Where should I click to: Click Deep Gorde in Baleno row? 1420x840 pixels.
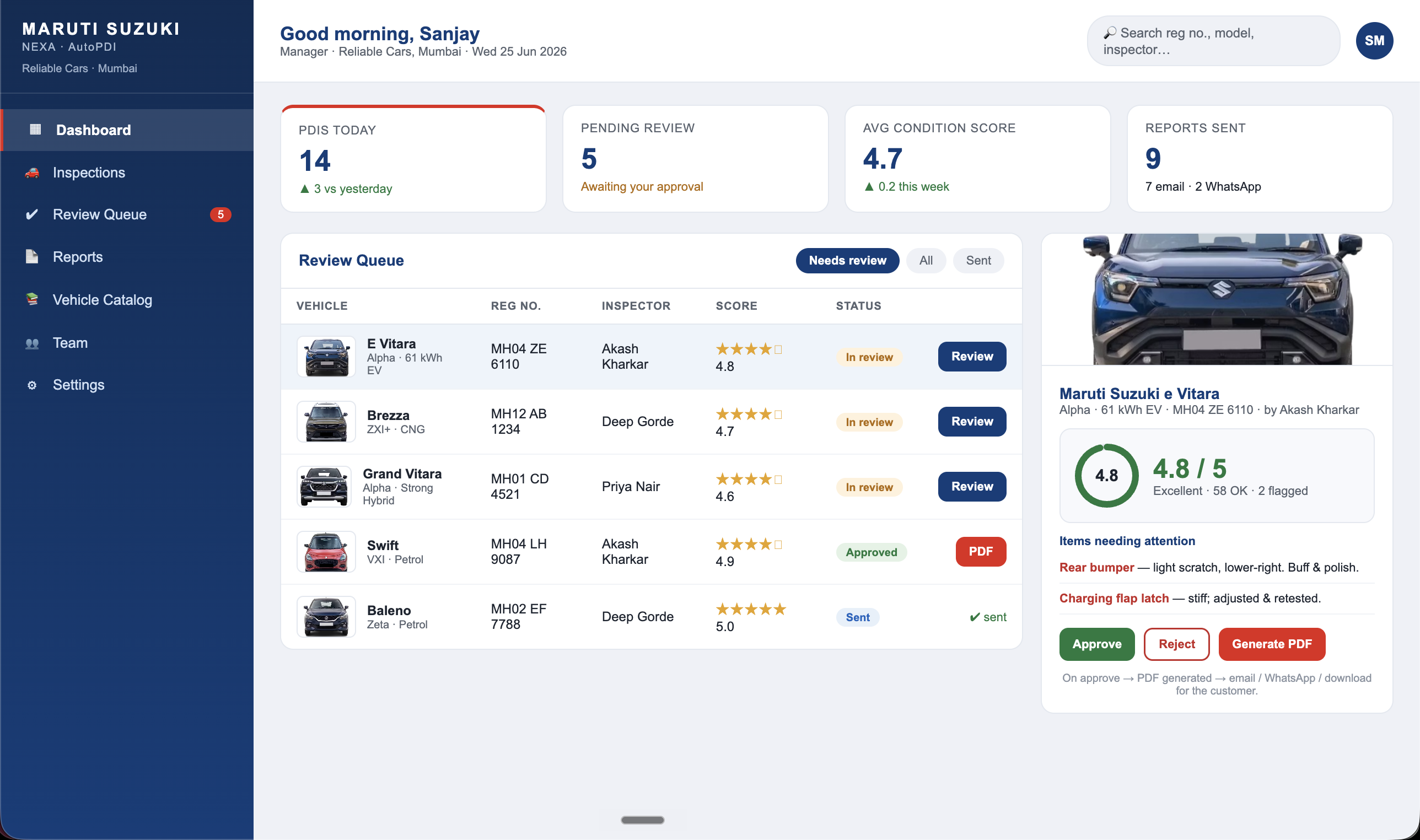pos(637,617)
